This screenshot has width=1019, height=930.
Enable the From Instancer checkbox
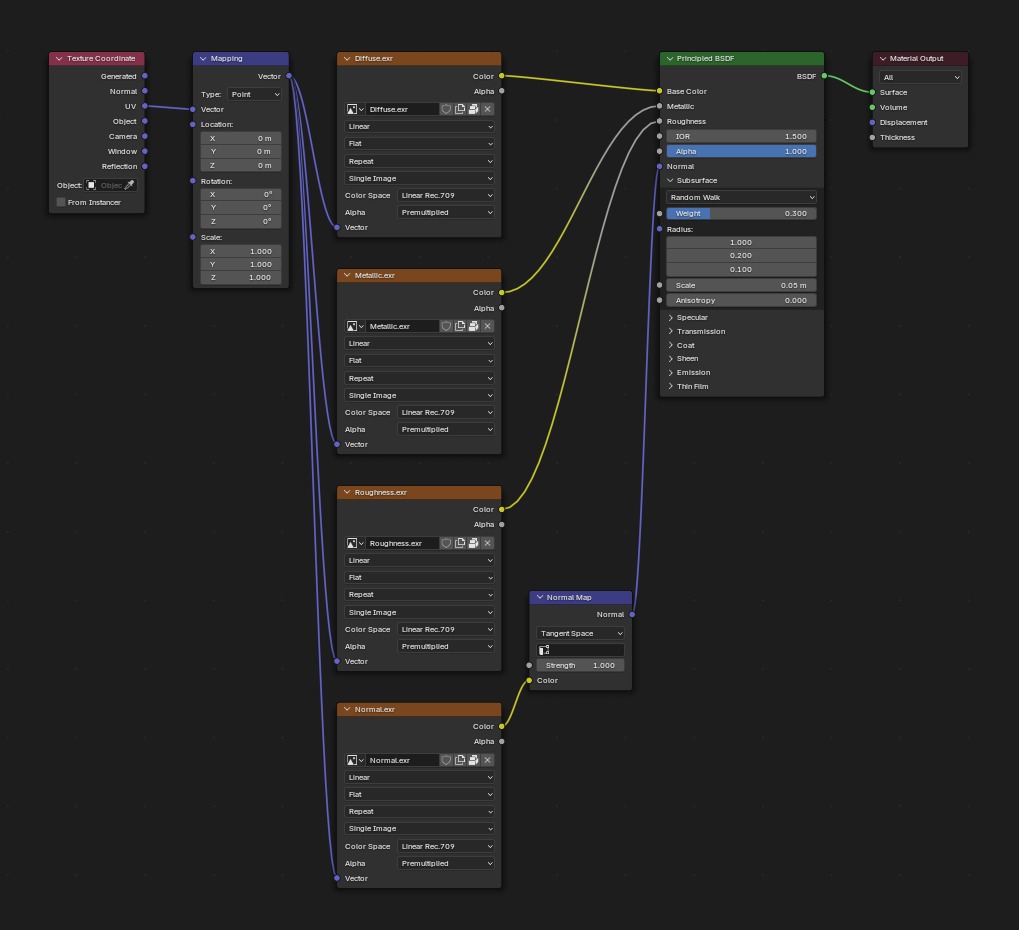click(61, 202)
